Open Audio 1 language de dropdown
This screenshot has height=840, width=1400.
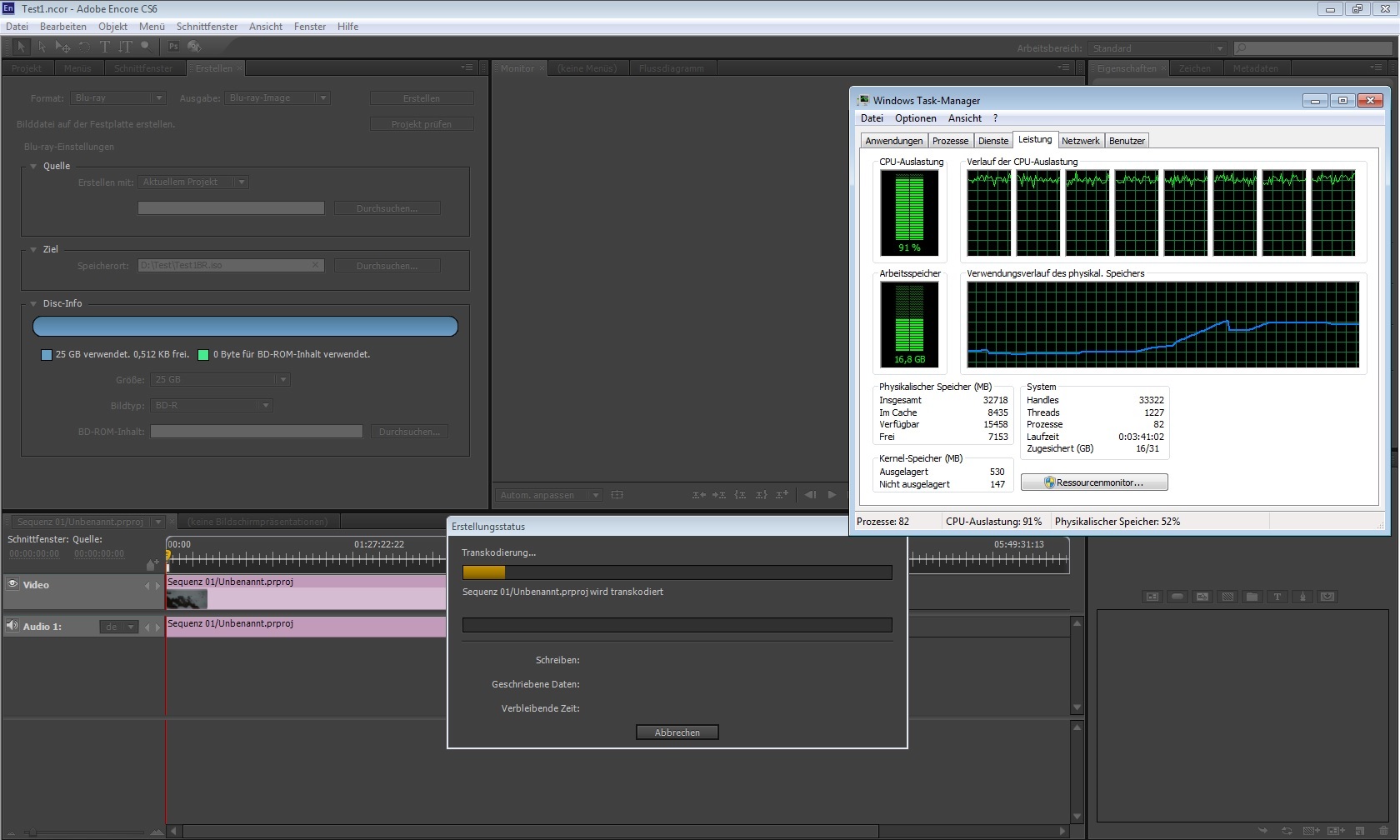click(x=118, y=627)
